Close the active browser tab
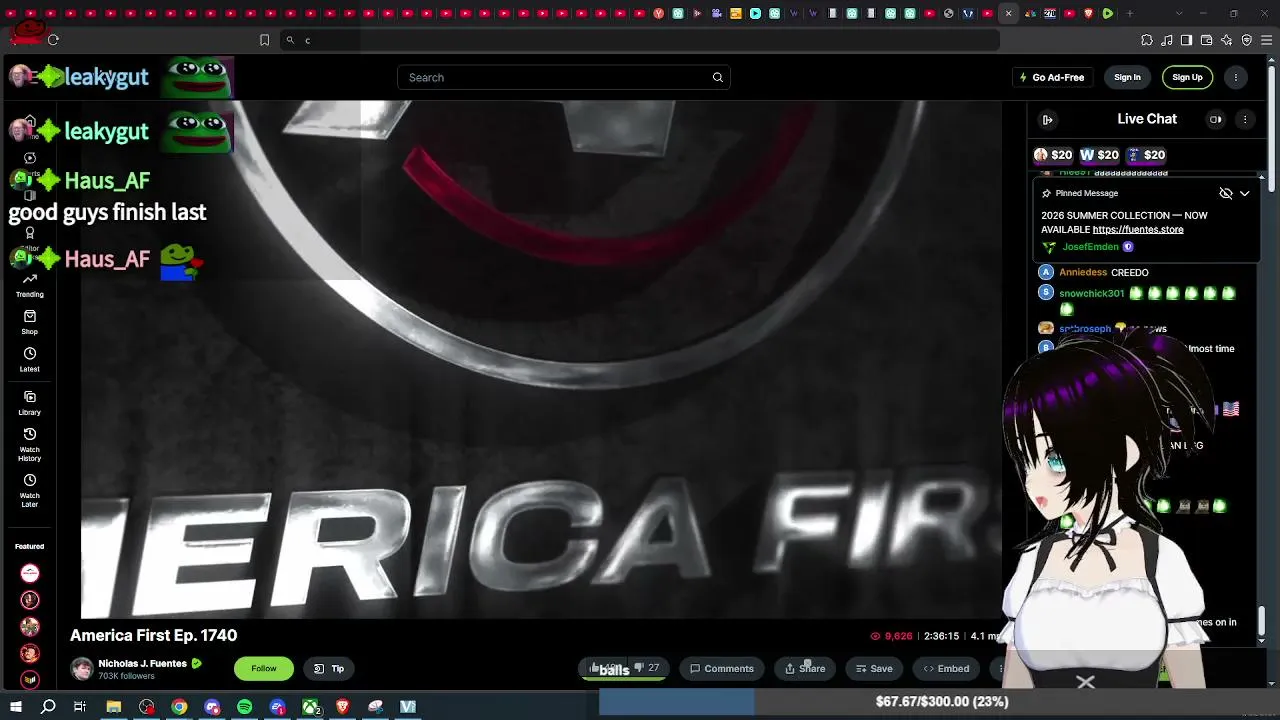This screenshot has width=1280, height=720. point(1008,13)
